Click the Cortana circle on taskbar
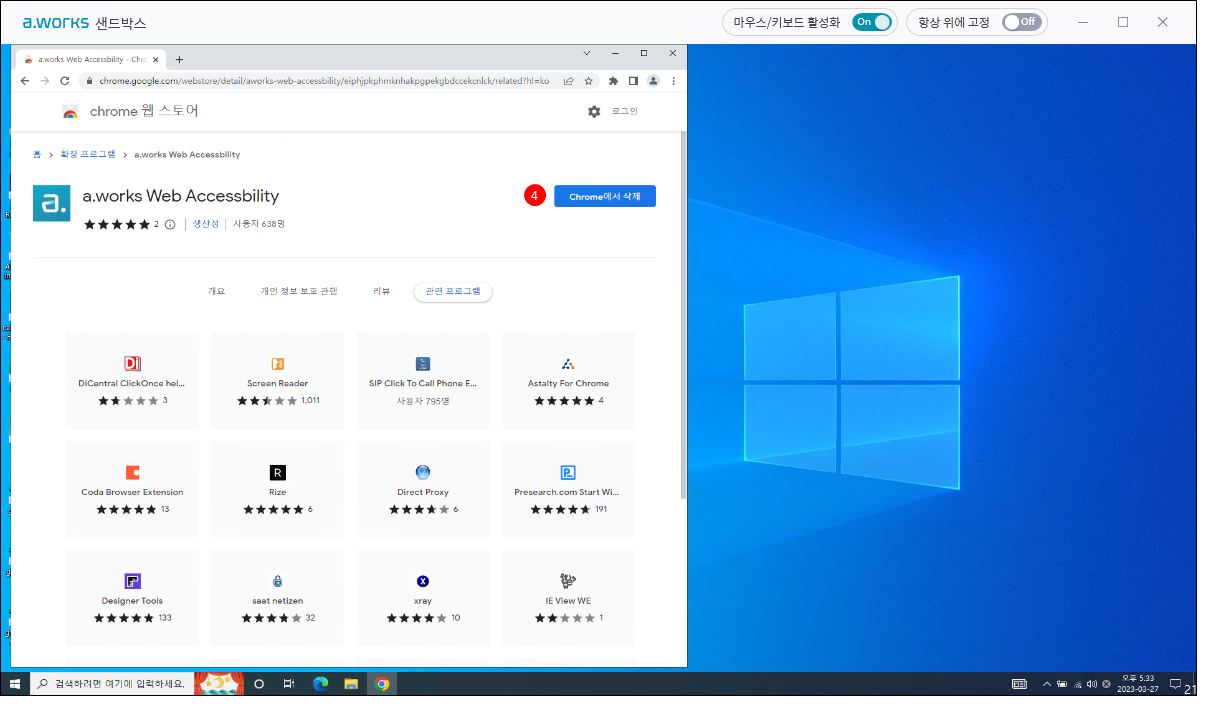This screenshot has height=708, width=1208. 259,684
